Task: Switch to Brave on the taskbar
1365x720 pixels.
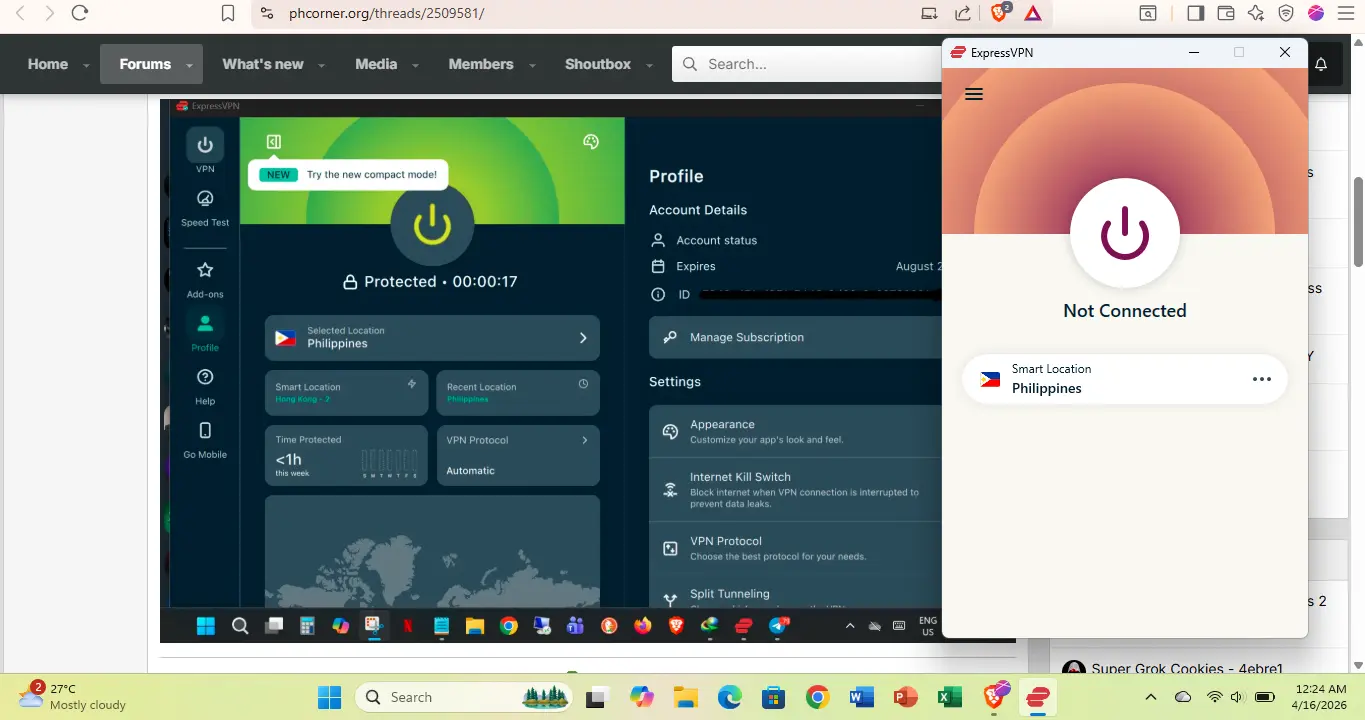Action: click(x=996, y=696)
